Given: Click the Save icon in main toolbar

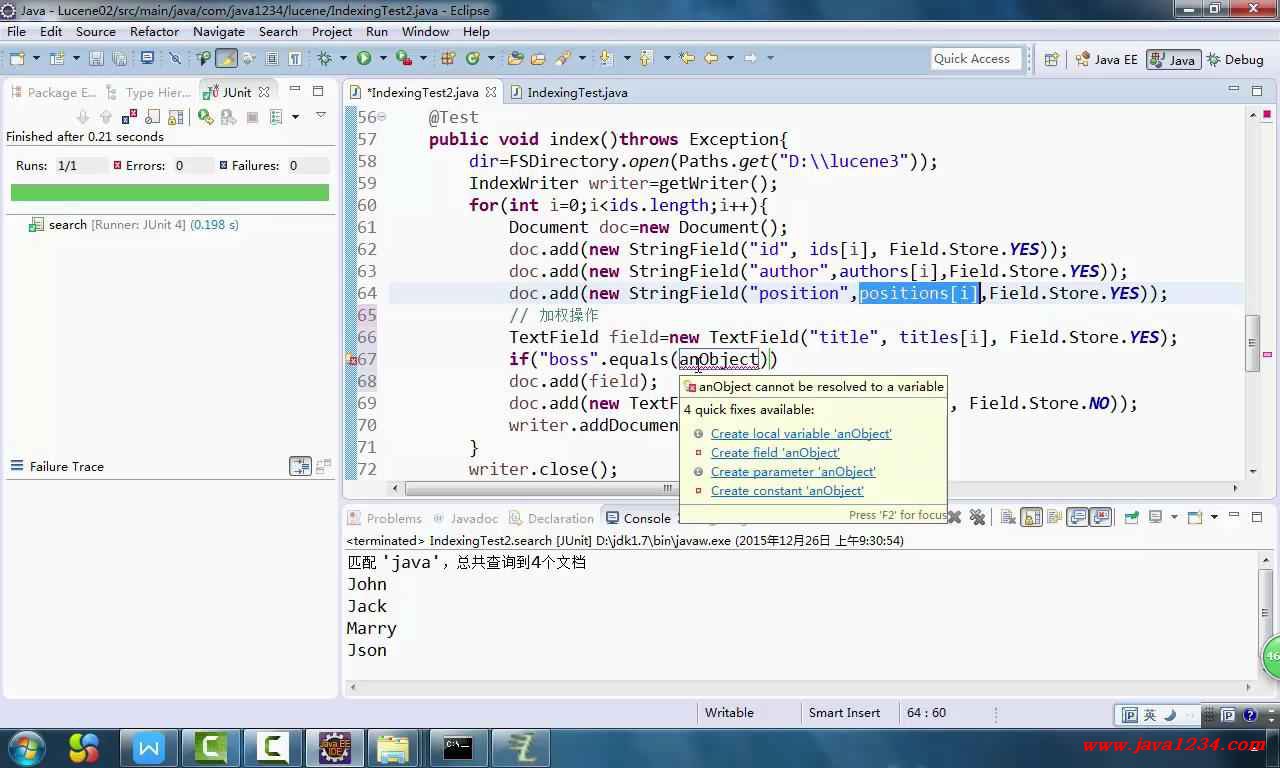Looking at the screenshot, I should click(x=96, y=58).
